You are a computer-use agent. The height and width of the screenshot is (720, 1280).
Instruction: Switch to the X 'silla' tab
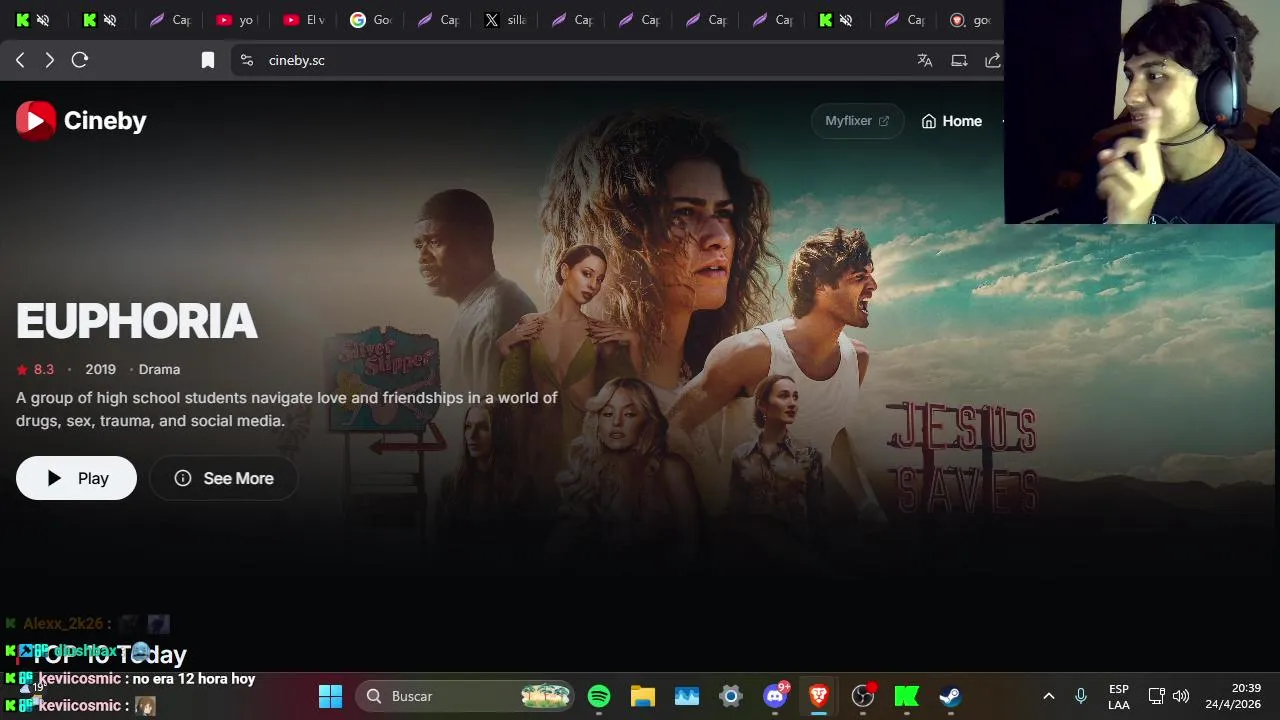click(x=505, y=20)
